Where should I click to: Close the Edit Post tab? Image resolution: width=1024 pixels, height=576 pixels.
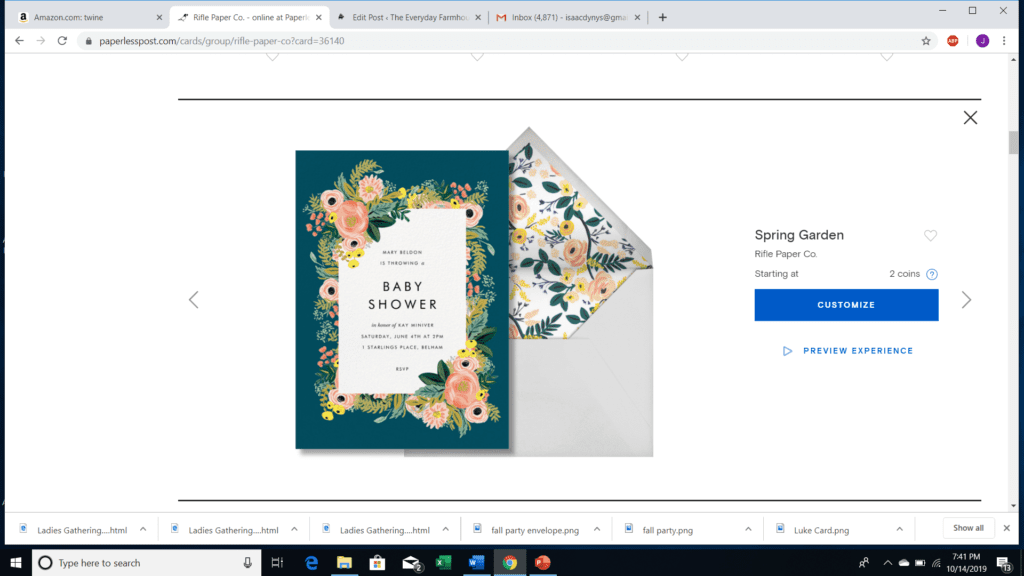(478, 18)
